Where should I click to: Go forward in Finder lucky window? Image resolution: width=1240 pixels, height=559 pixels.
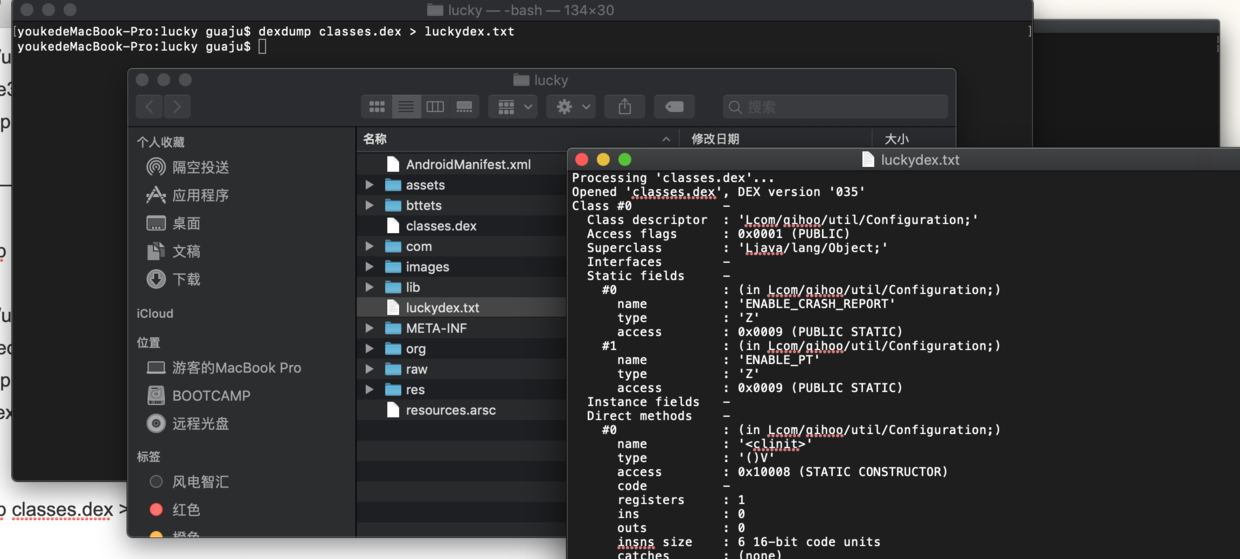click(x=177, y=107)
